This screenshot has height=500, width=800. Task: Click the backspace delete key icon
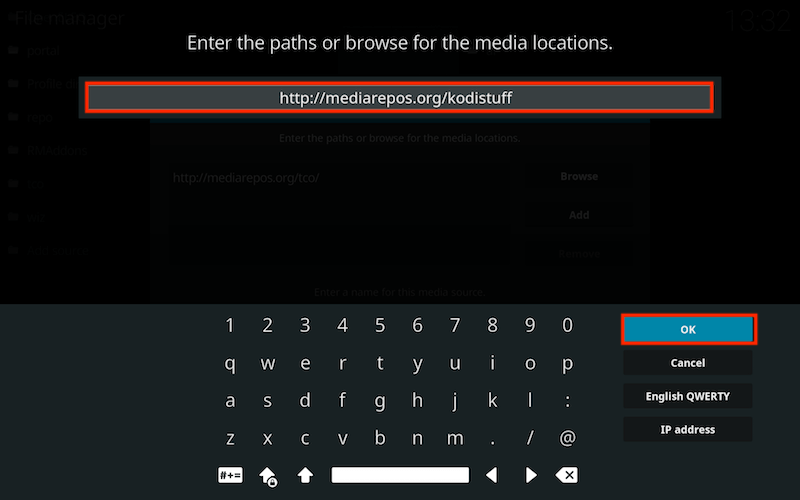pos(567,475)
